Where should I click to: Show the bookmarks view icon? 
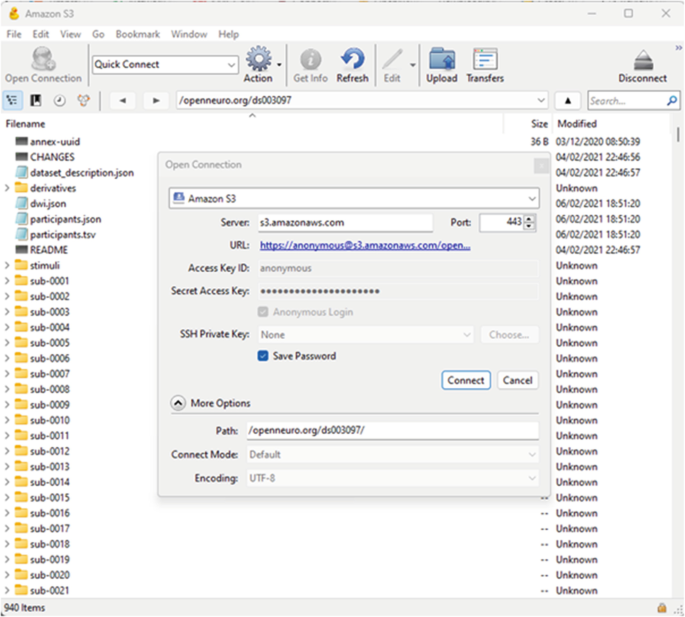tap(36, 101)
